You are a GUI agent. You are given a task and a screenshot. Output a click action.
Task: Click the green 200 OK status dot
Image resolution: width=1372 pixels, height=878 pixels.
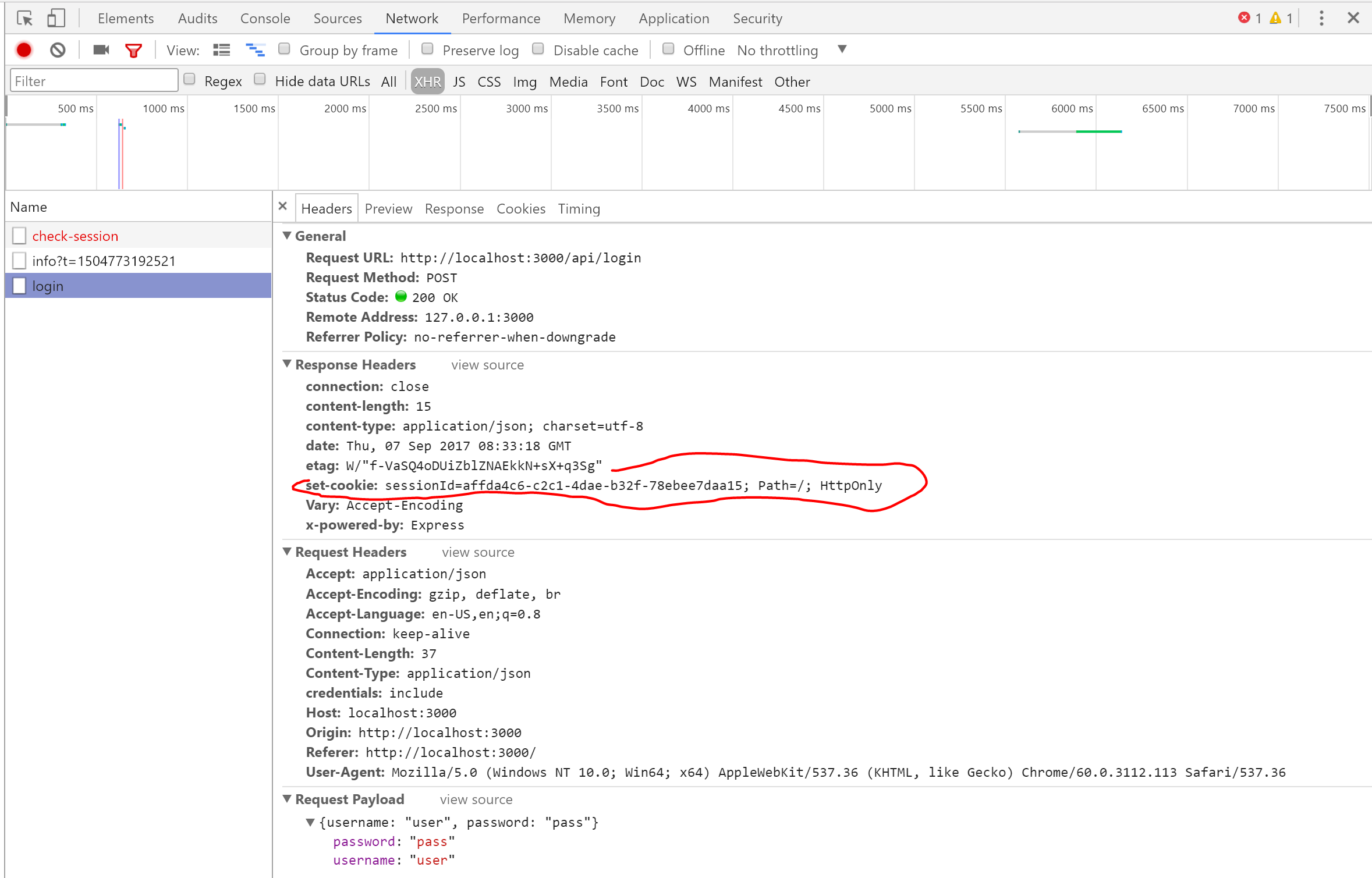(x=401, y=297)
